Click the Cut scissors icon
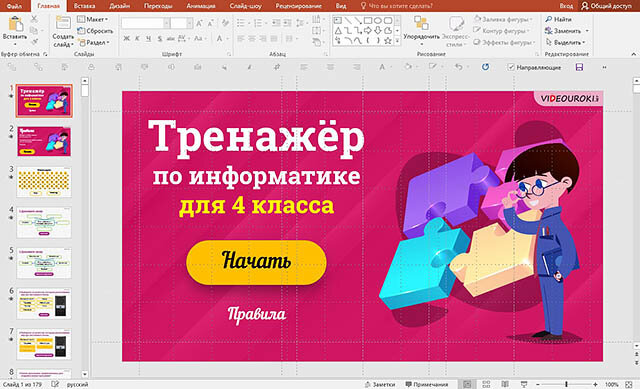The height and width of the screenshot is (389, 640). [x=34, y=19]
